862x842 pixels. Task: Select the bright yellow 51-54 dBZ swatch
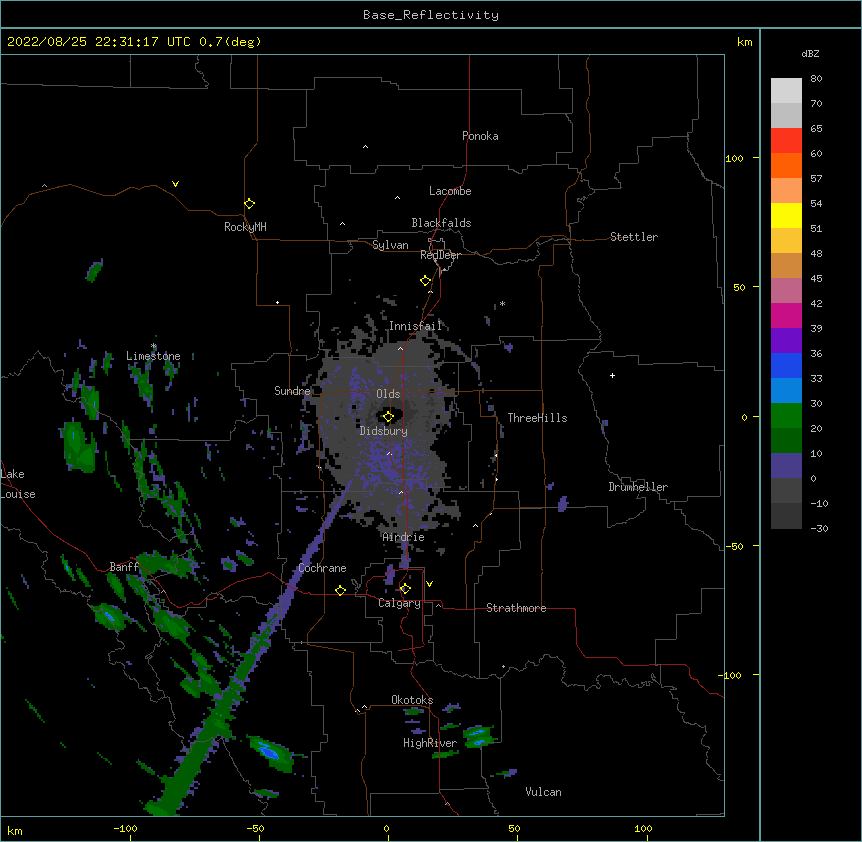(786, 215)
